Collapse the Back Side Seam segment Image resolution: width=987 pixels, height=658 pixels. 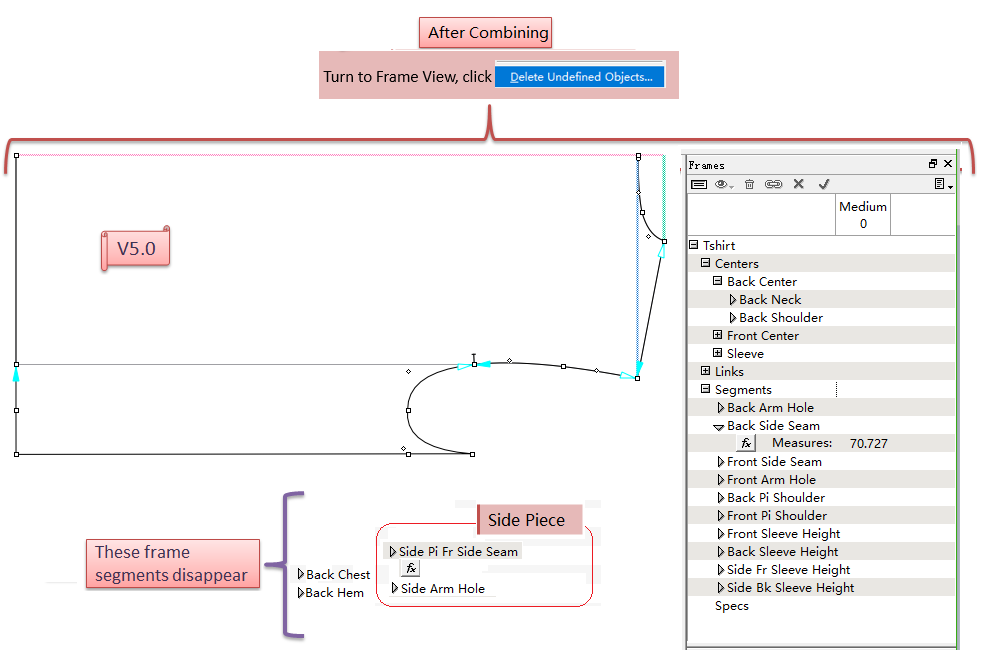coord(720,426)
